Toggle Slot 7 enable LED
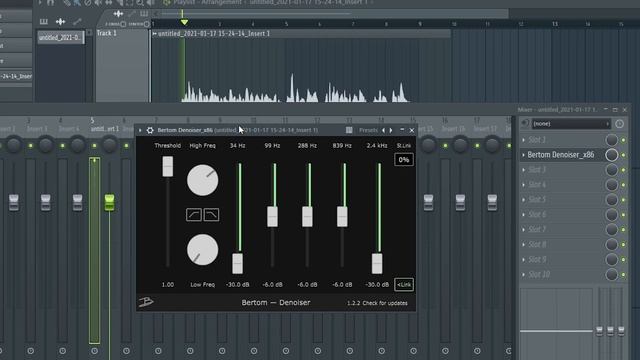The height and width of the screenshot is (360, 640). [x=623, y=229]
